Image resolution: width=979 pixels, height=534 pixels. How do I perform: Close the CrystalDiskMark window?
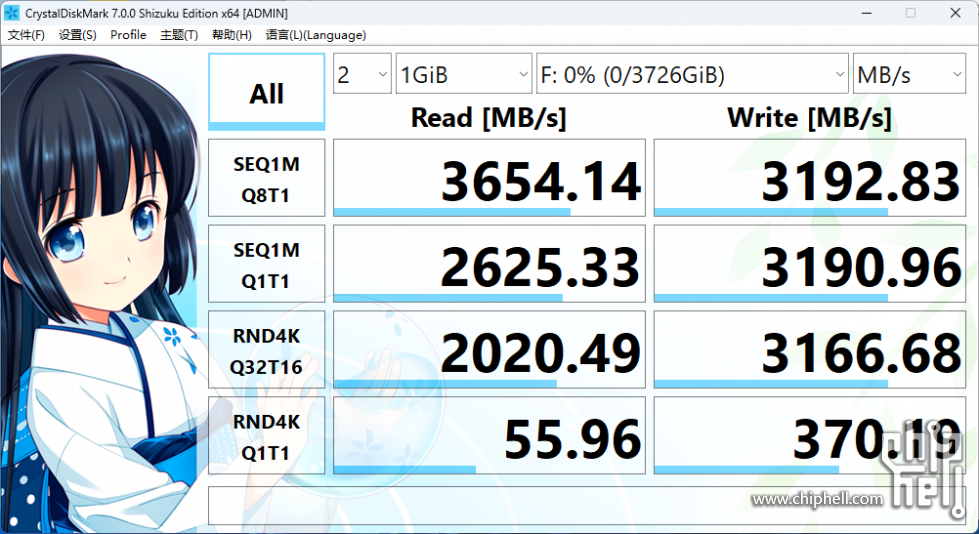(x=955, y=12)
